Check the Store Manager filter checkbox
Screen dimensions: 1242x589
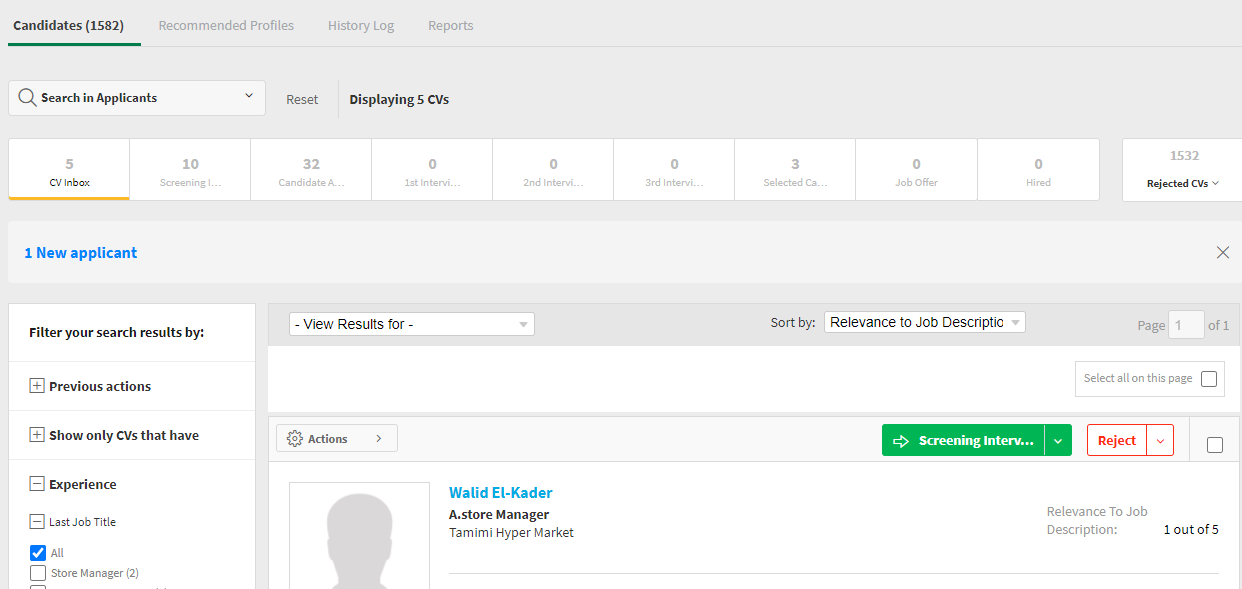(x=38, y=573)
